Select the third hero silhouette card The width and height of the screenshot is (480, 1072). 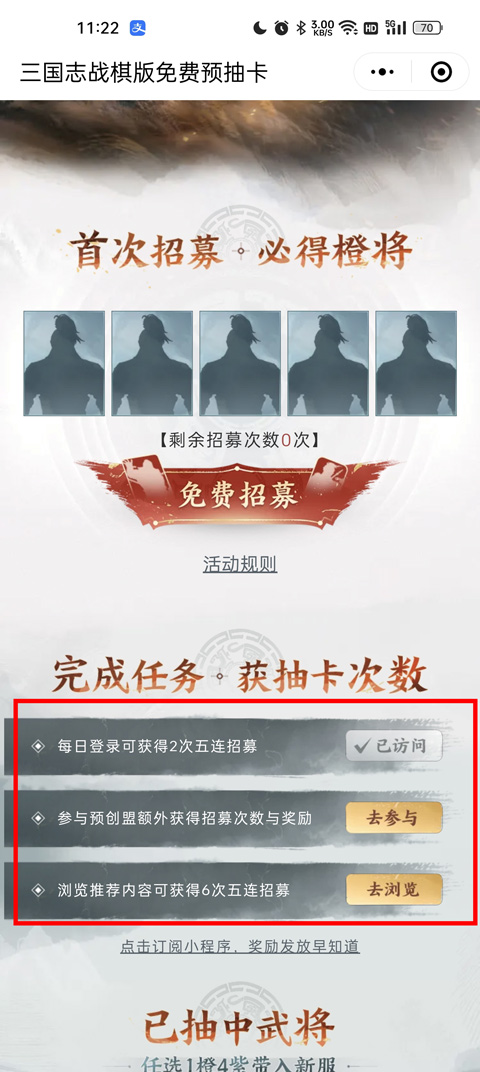[x=240, y=363]
